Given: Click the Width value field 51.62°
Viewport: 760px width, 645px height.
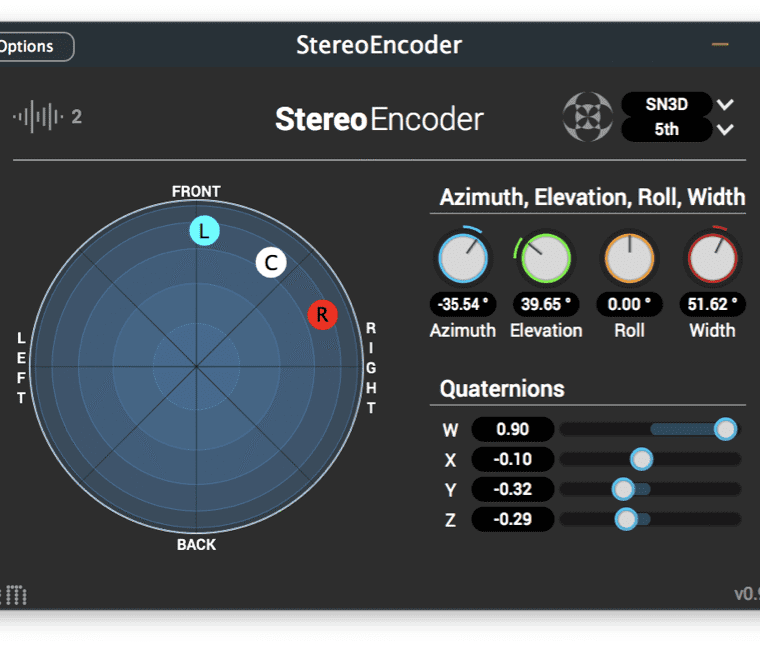Looking at the screenshot, I should [712, 304].
